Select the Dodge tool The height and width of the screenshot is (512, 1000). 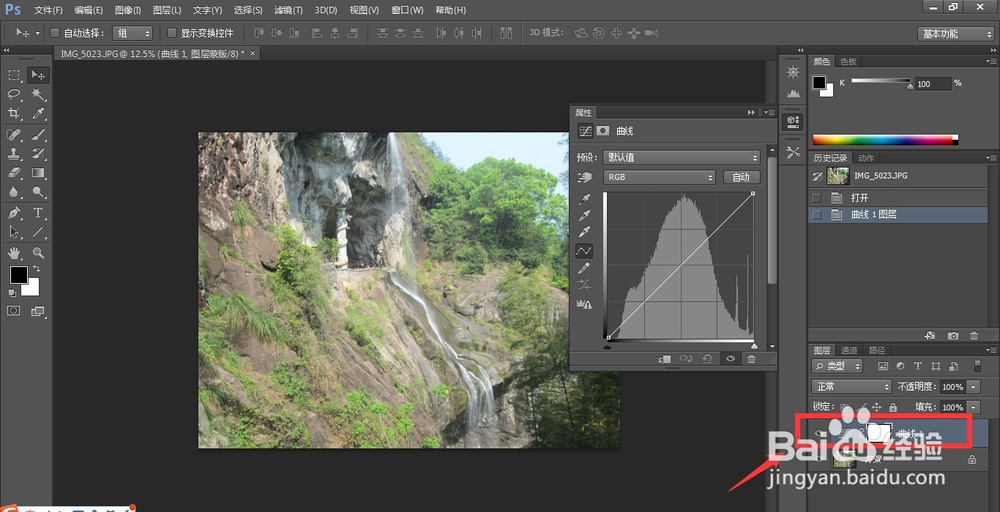pyautogui.click(x=38, y=192)
